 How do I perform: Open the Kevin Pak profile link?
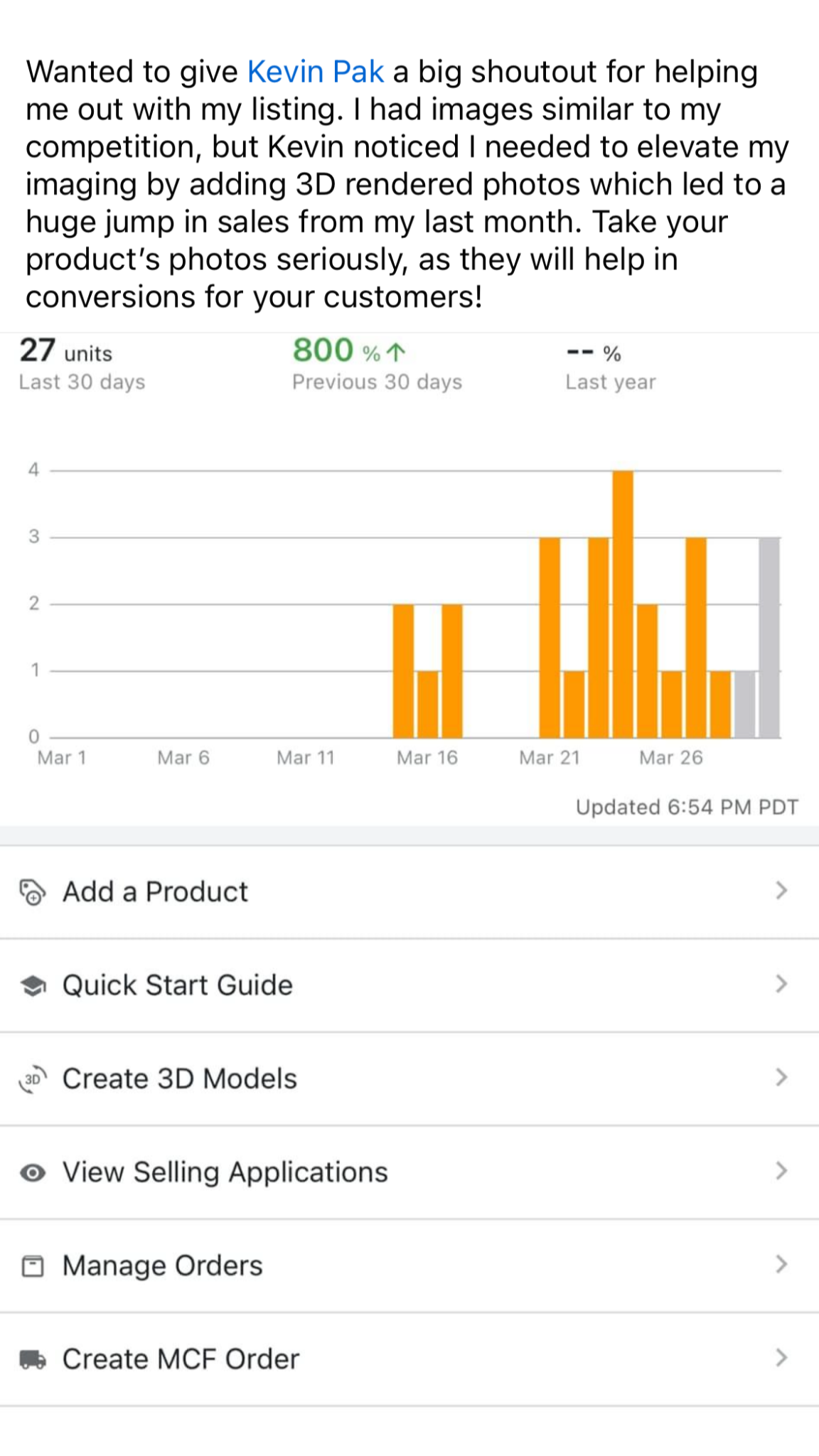(316, 72)
